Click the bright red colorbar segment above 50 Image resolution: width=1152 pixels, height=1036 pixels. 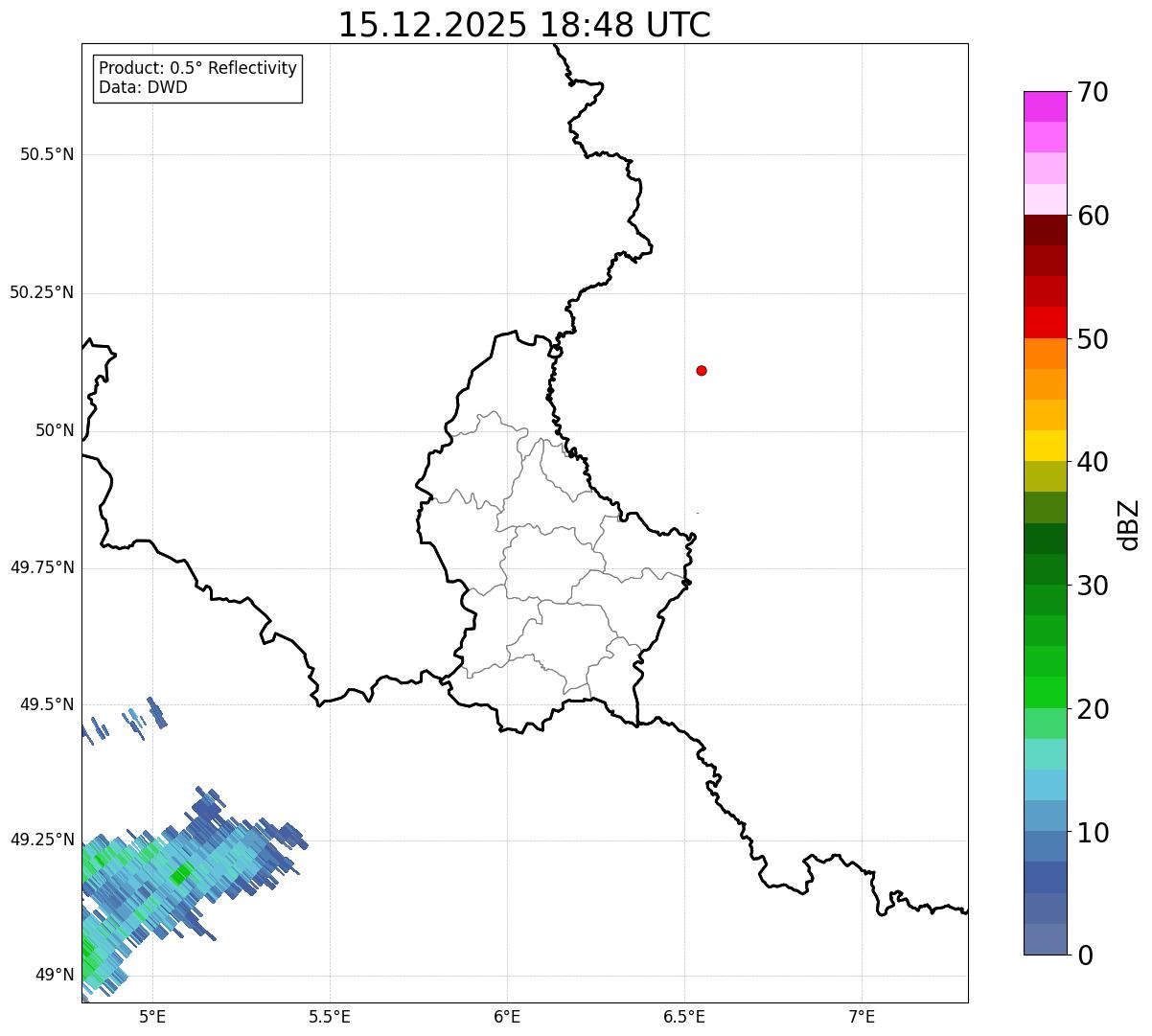tap(1045, 322)
